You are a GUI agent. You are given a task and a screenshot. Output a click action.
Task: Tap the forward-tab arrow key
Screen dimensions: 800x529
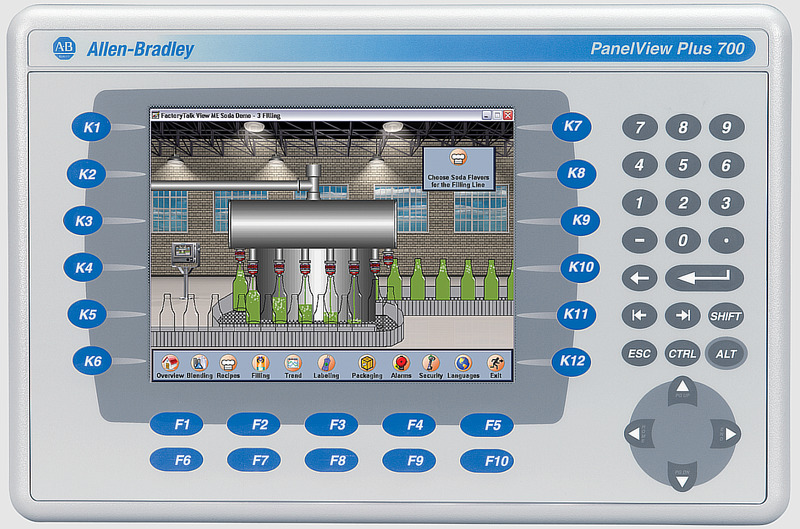(683, 316)
